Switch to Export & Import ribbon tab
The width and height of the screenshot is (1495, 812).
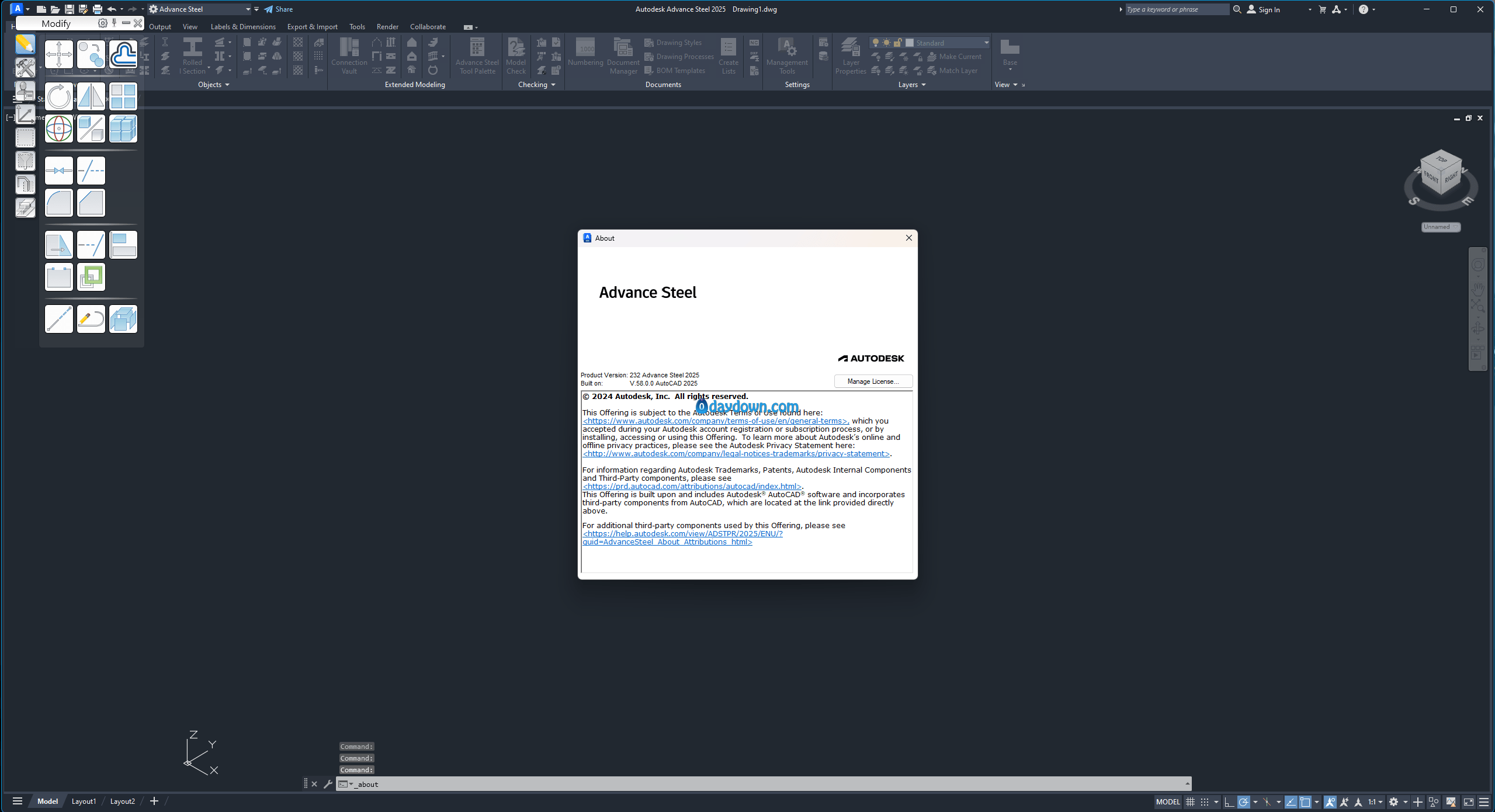[312, 27]
